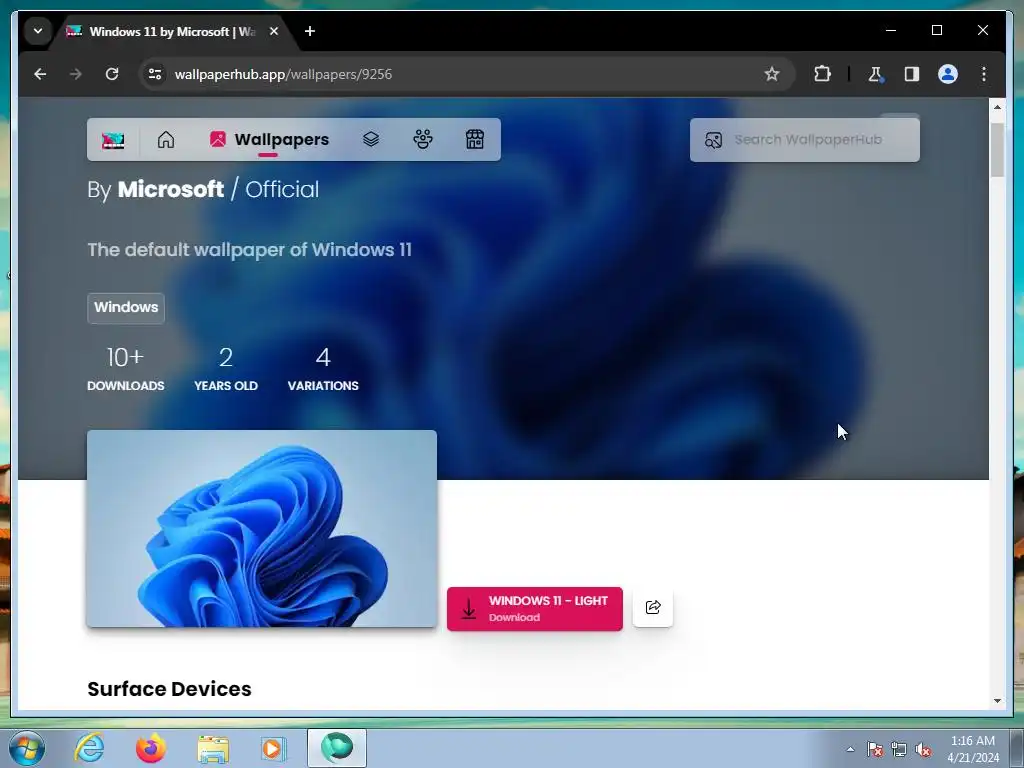Open Windows Media Player from taskbar
The height and width of the screenshot is (768, 1024).
click(274, 748)
